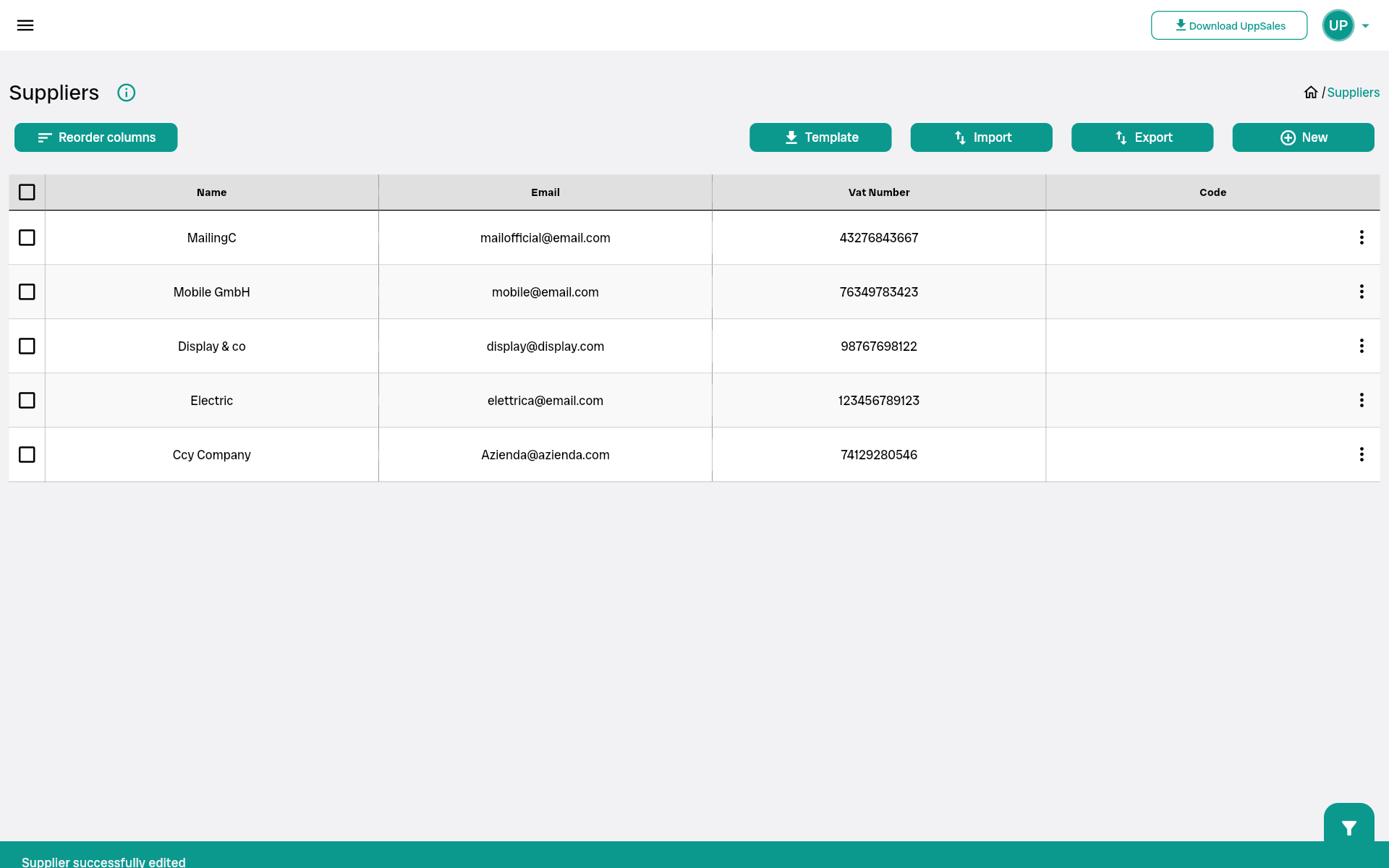Image resolution: width=1389 pixels, height=868 pixels.
Task: Click the home icon in the breadcrumb
Action: 1310,93
